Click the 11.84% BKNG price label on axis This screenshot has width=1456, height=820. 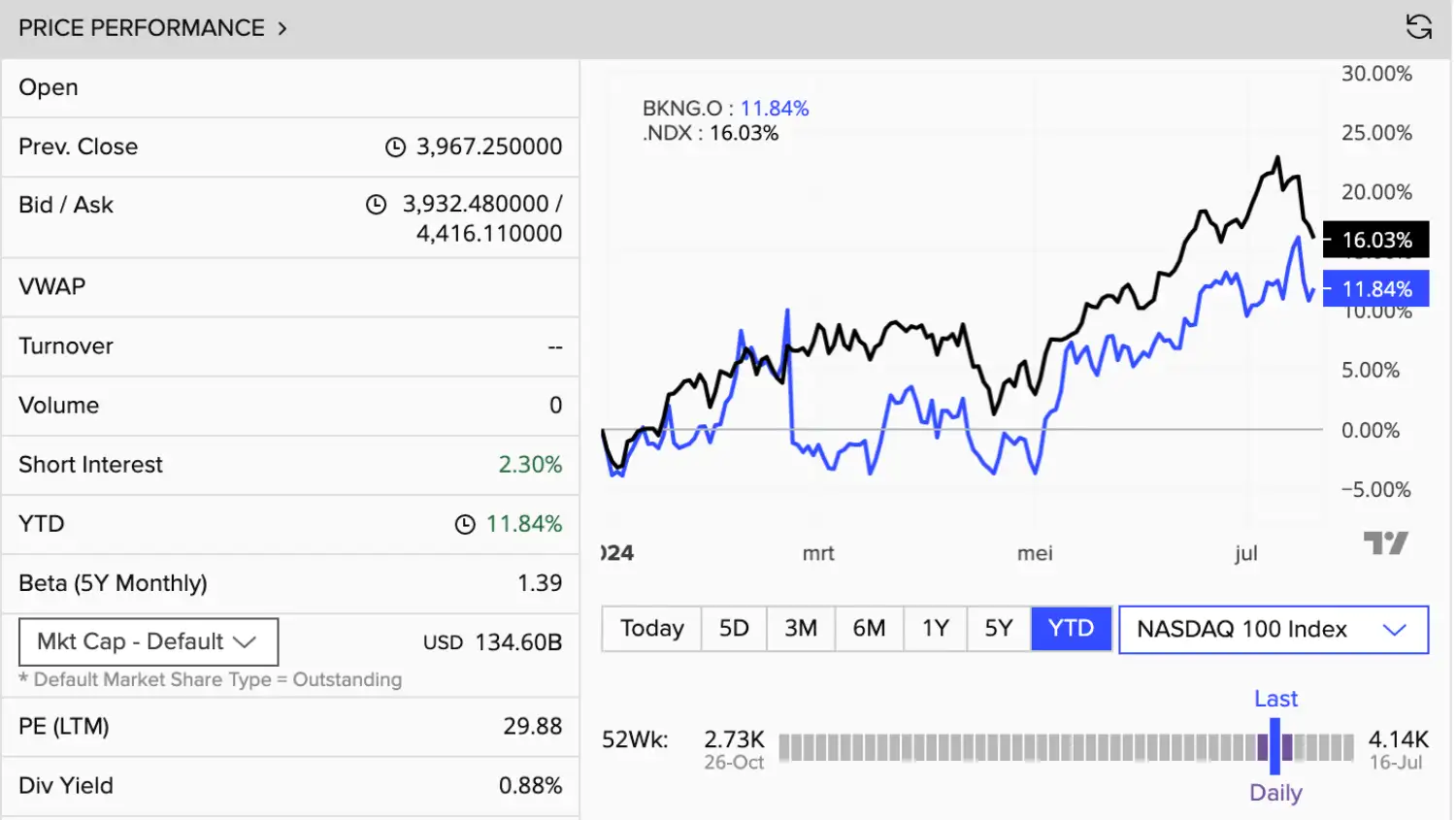[1376, 289]
